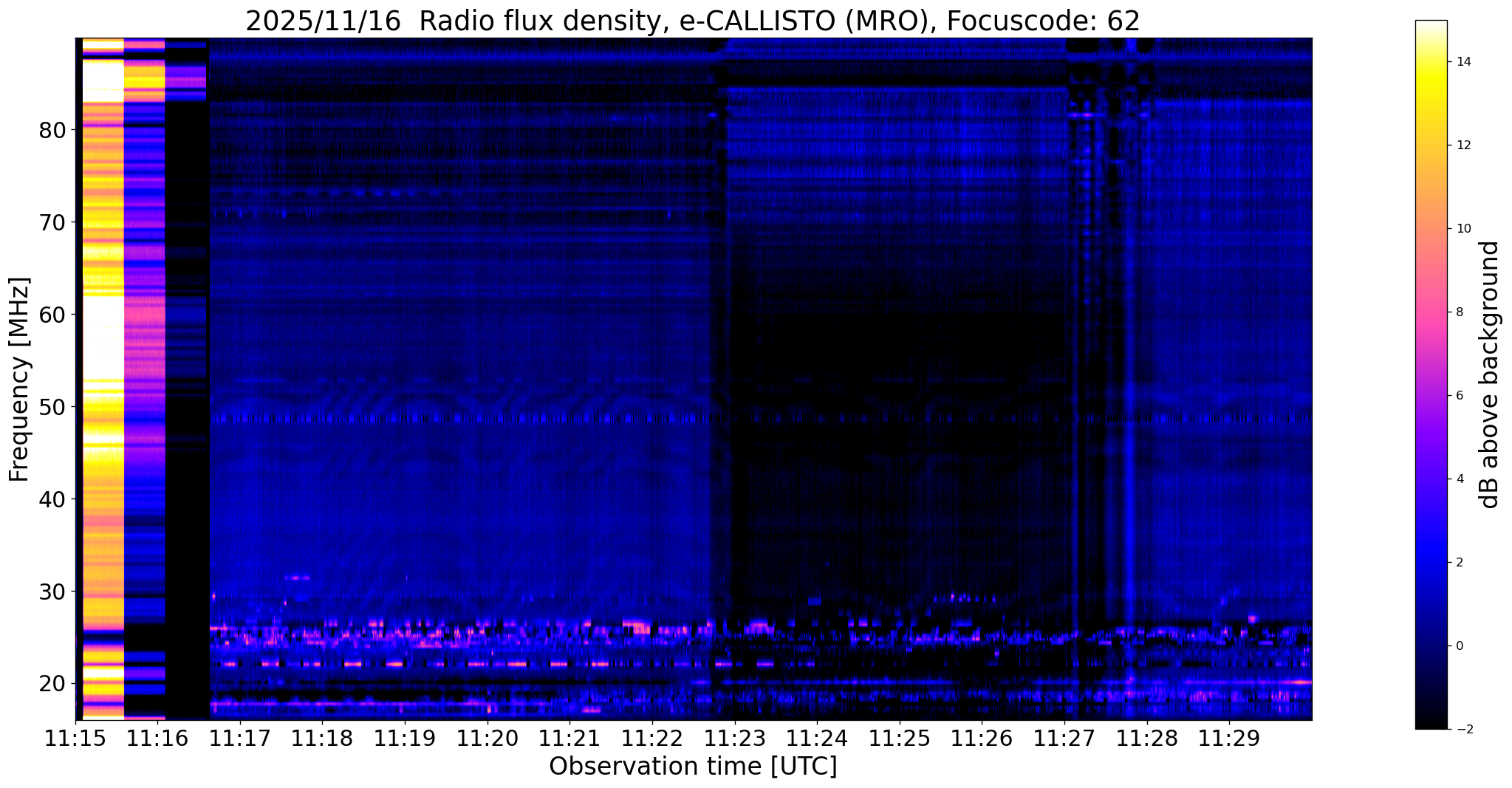This screenshot has width=1512, height=788.
Task: Click the 11:19 time tick label
Action: pos(405,739)
